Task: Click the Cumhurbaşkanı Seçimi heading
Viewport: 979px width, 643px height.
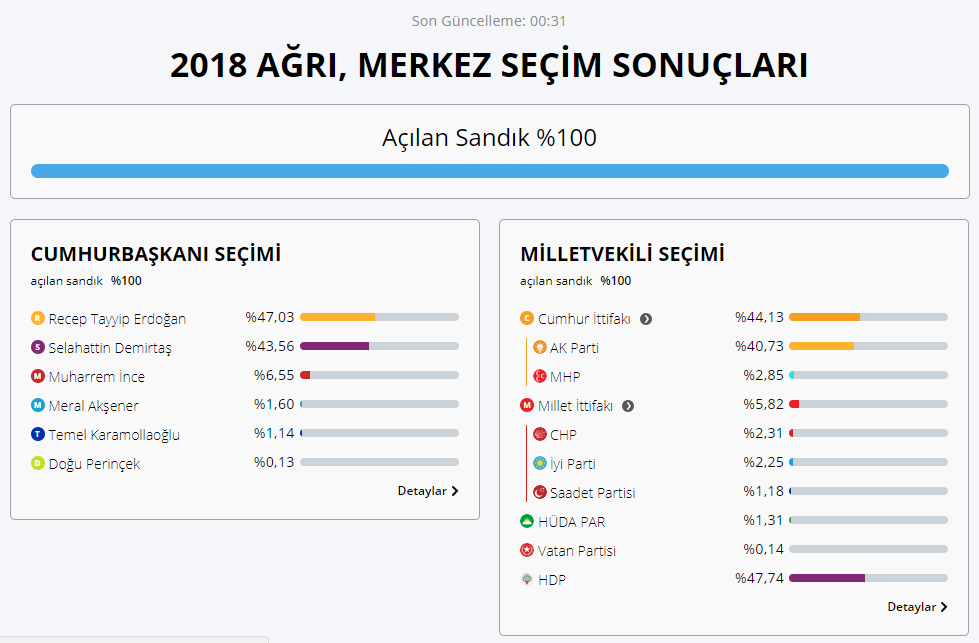Action: [156, 254]
